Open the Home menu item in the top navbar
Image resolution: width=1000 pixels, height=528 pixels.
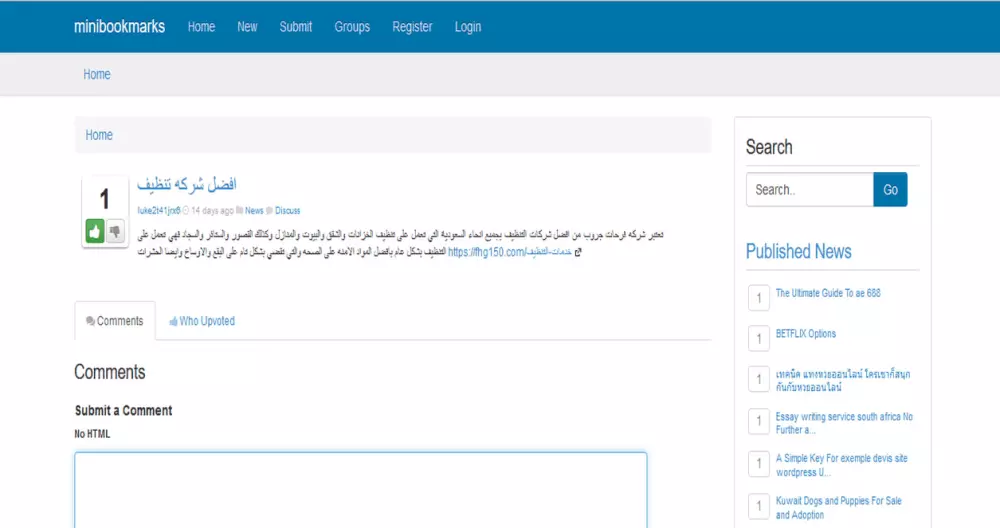pyautogui.click(x=202, y=27)
